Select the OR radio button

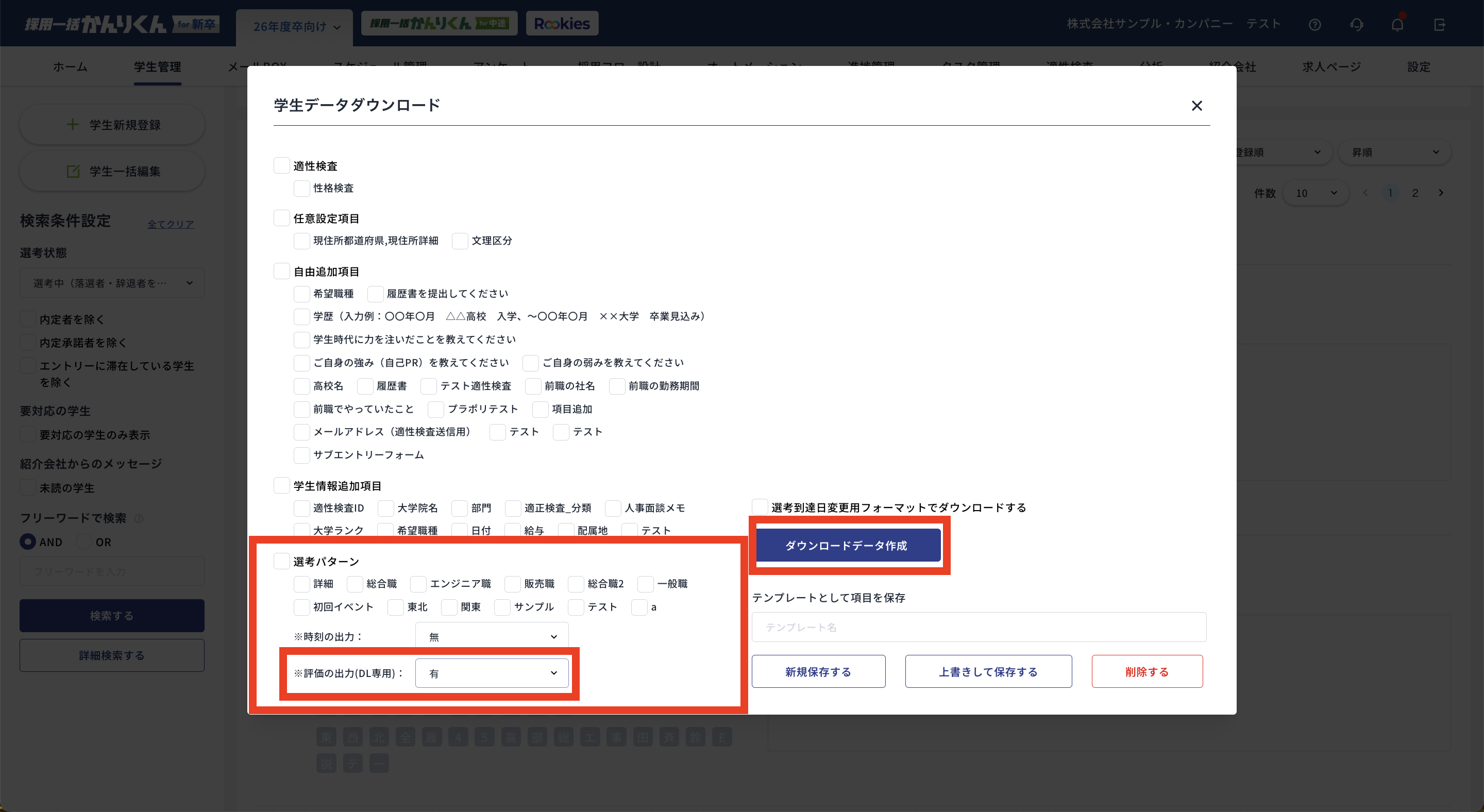coord(84,542)
